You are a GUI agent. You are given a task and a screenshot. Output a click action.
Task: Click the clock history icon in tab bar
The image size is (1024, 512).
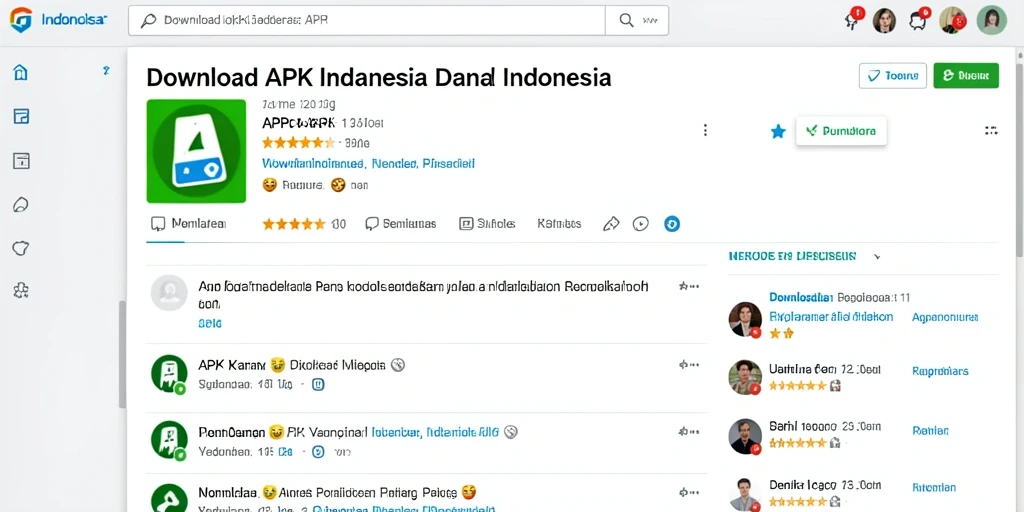(641, 224)
